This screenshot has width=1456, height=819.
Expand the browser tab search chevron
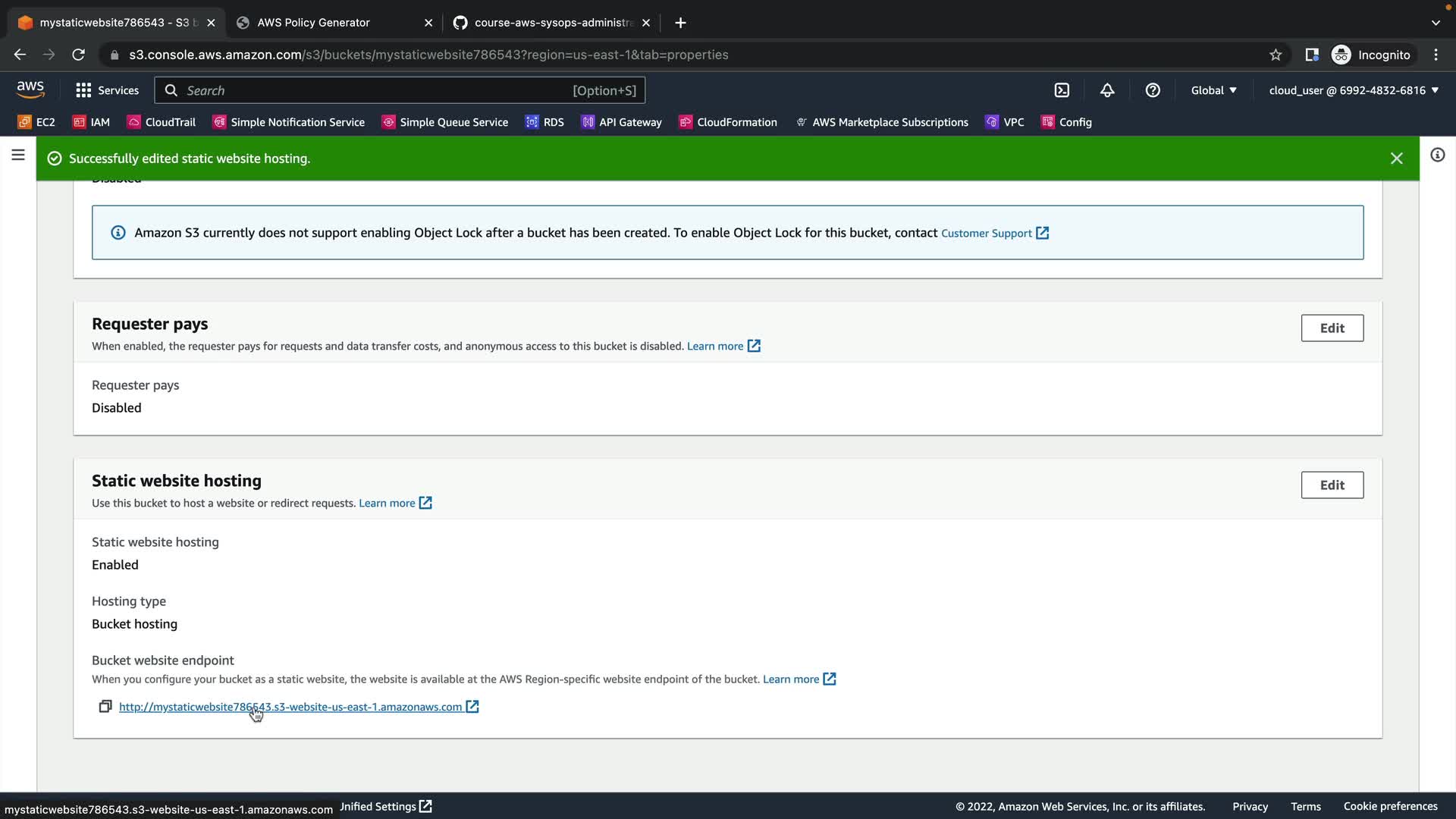tap(1436, 23)
